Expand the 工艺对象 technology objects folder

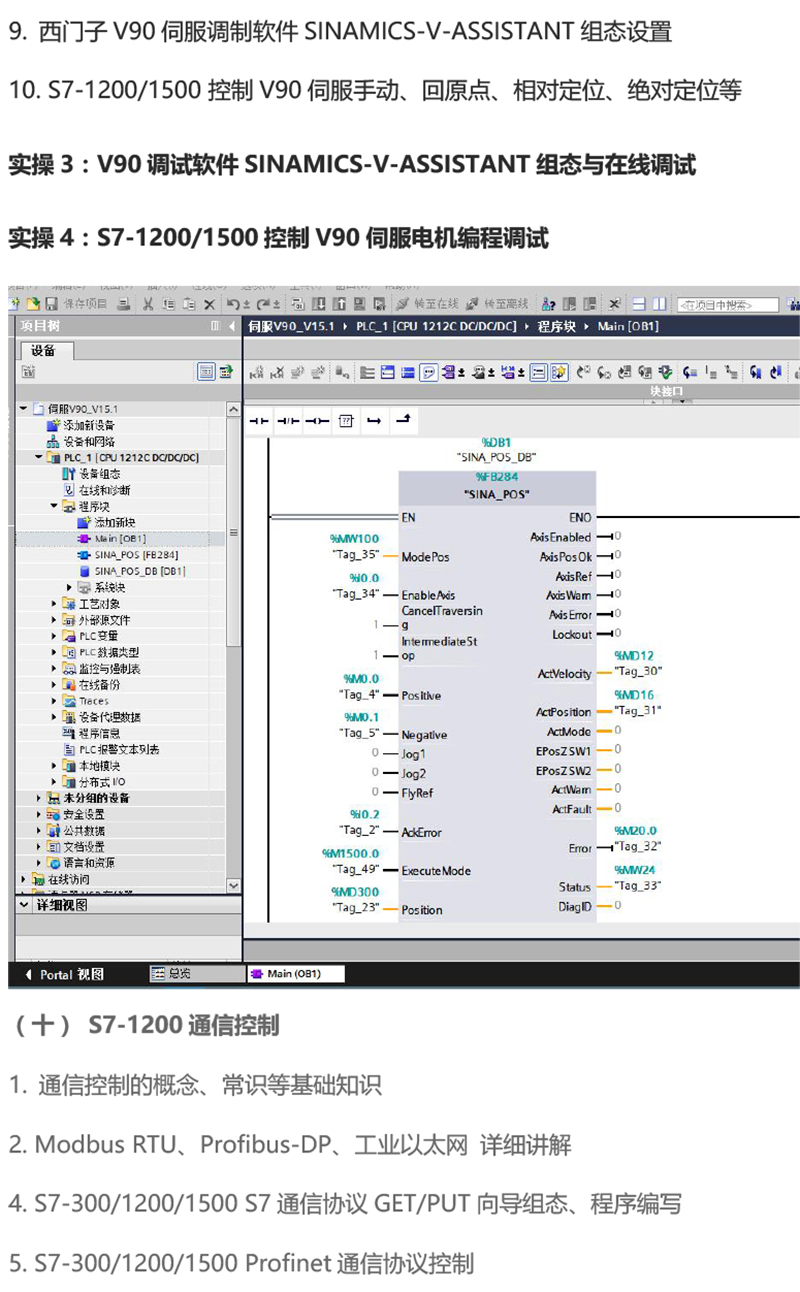[x=55, y=603]
